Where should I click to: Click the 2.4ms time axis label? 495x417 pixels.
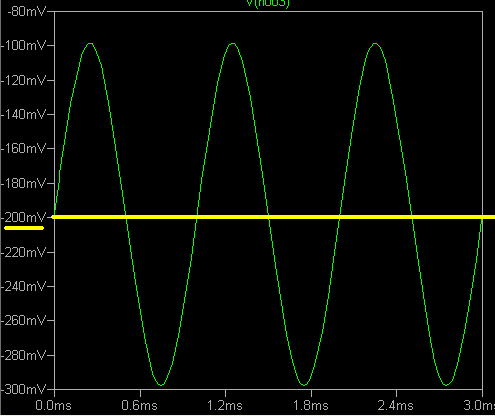point(396,405)
